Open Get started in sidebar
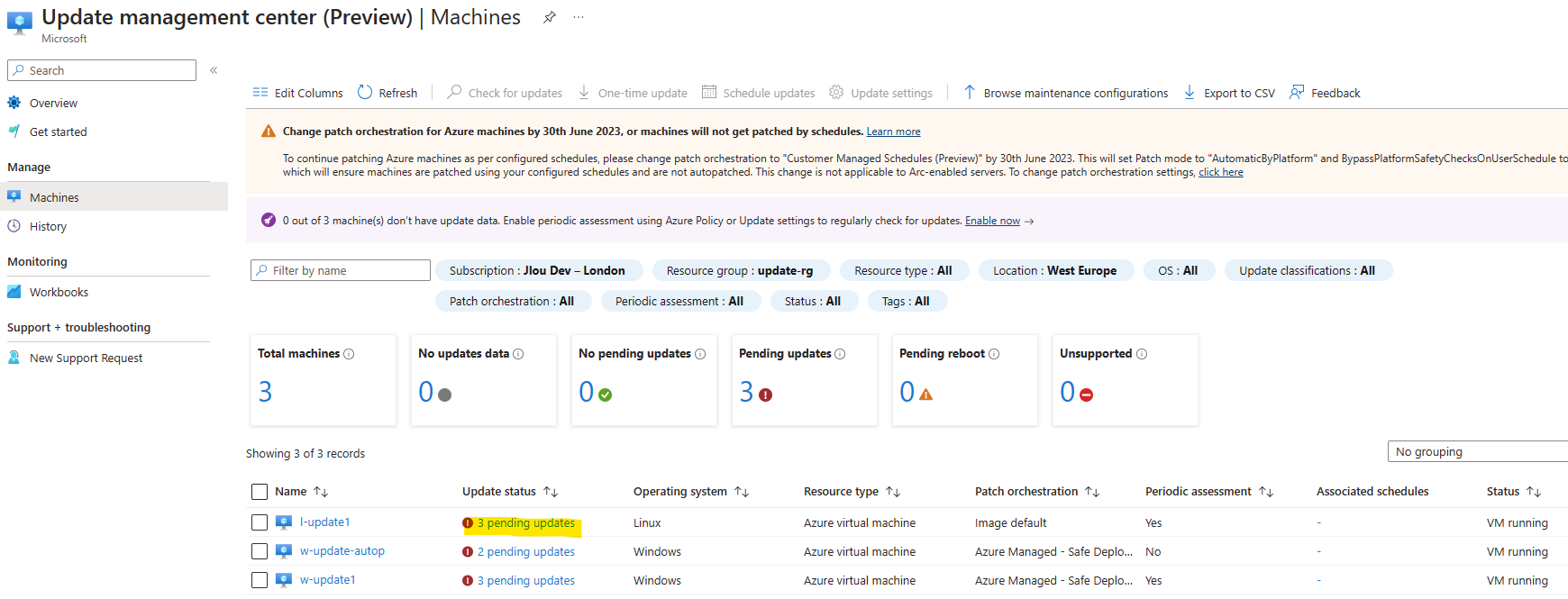 pos(58,132)
